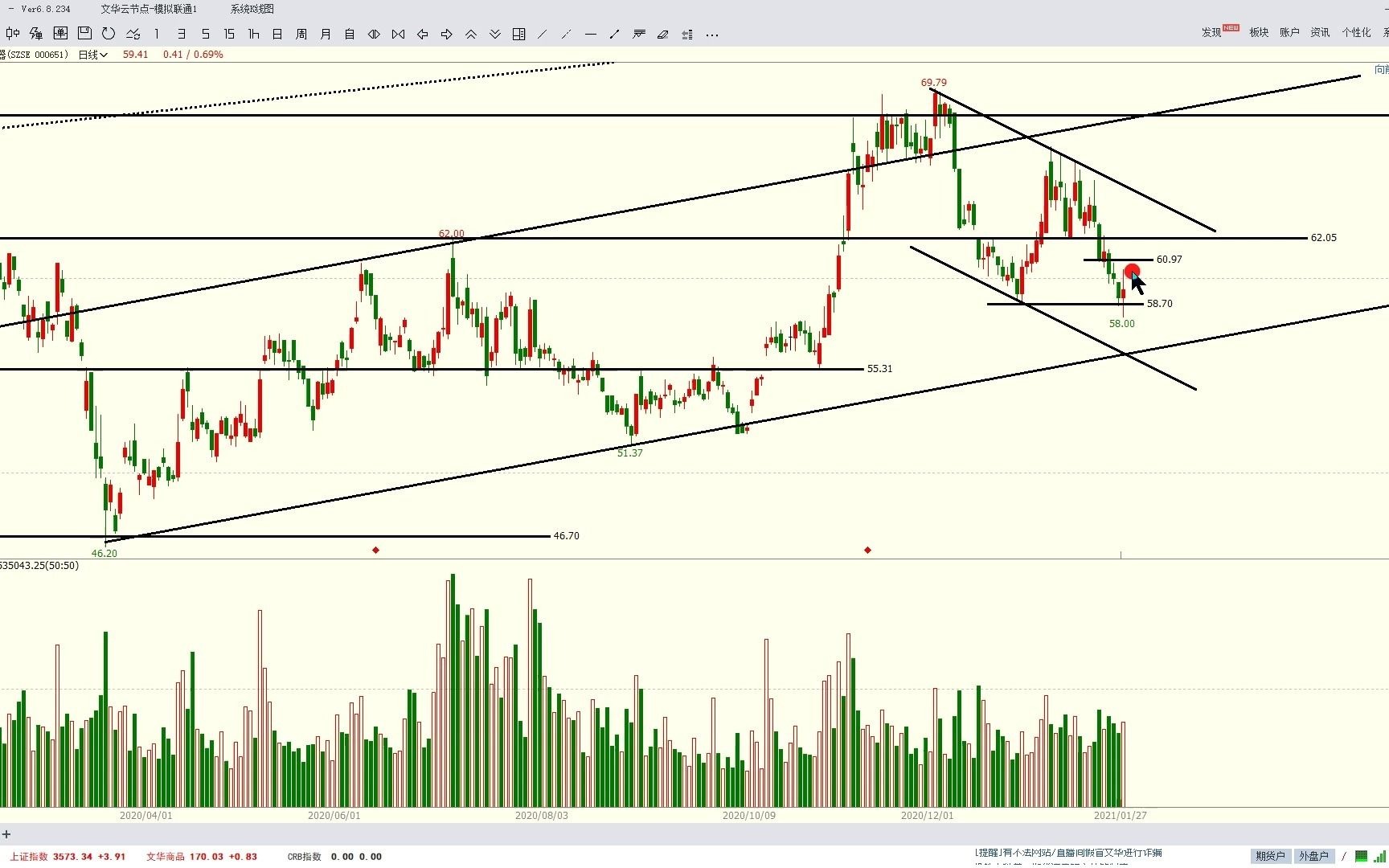Viewport: 1389px width, 868px height.
Task: Click the expand horizontal candles icon
Action: (374, 34)
